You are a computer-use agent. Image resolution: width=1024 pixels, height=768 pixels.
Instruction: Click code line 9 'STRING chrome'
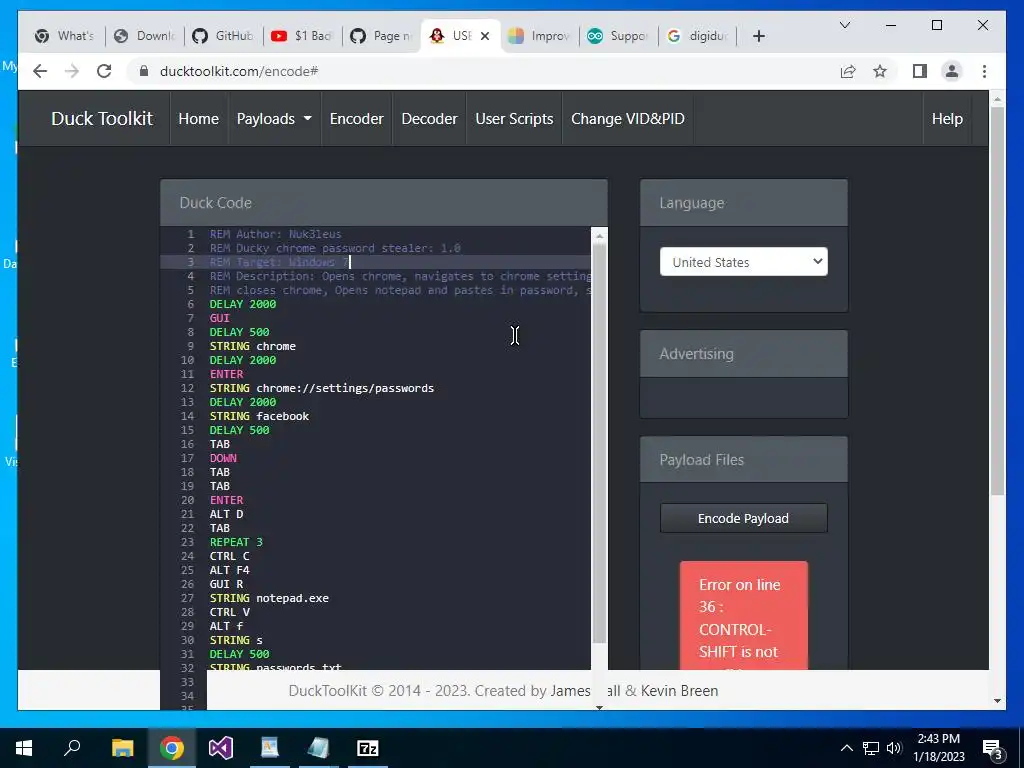[253, 346]
